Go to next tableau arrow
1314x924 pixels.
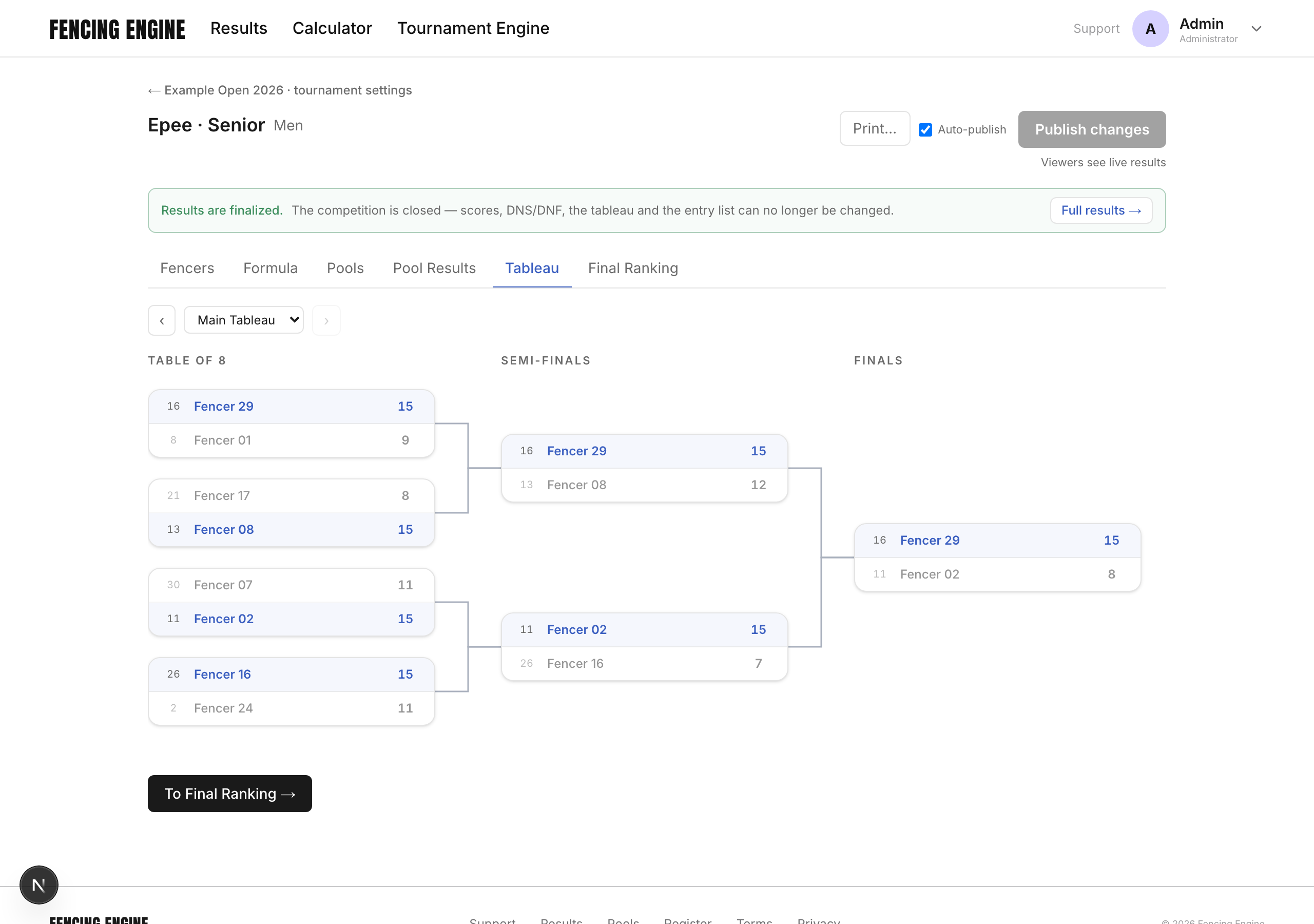click(326, 320)
